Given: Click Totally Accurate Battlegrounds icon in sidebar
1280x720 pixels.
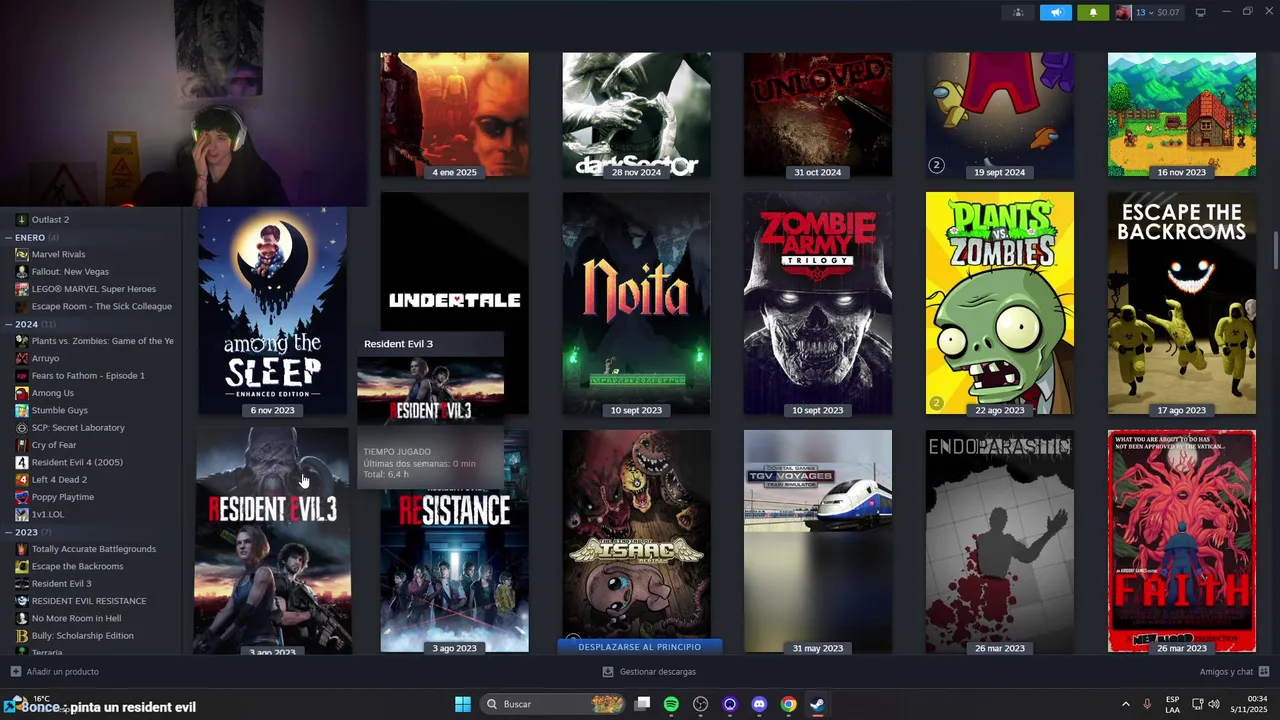Looking at the screenshot, I should (22, 549).
